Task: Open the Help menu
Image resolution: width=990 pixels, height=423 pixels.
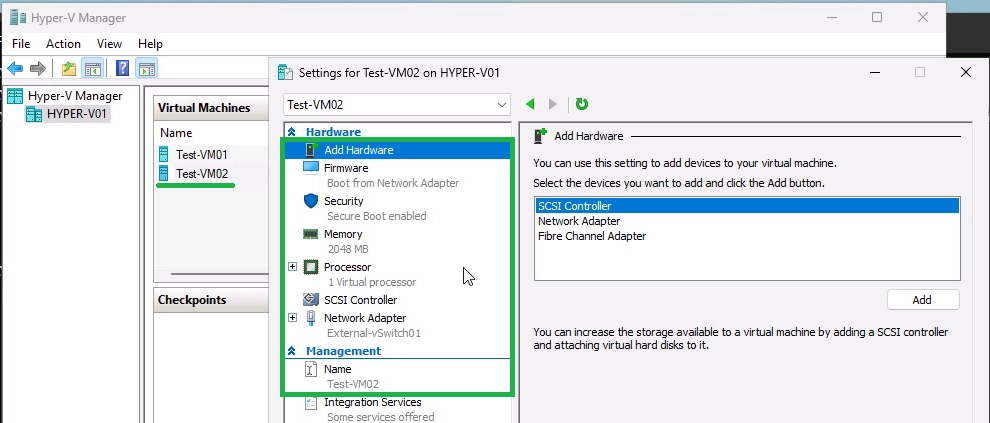Action: coord(150,44)
